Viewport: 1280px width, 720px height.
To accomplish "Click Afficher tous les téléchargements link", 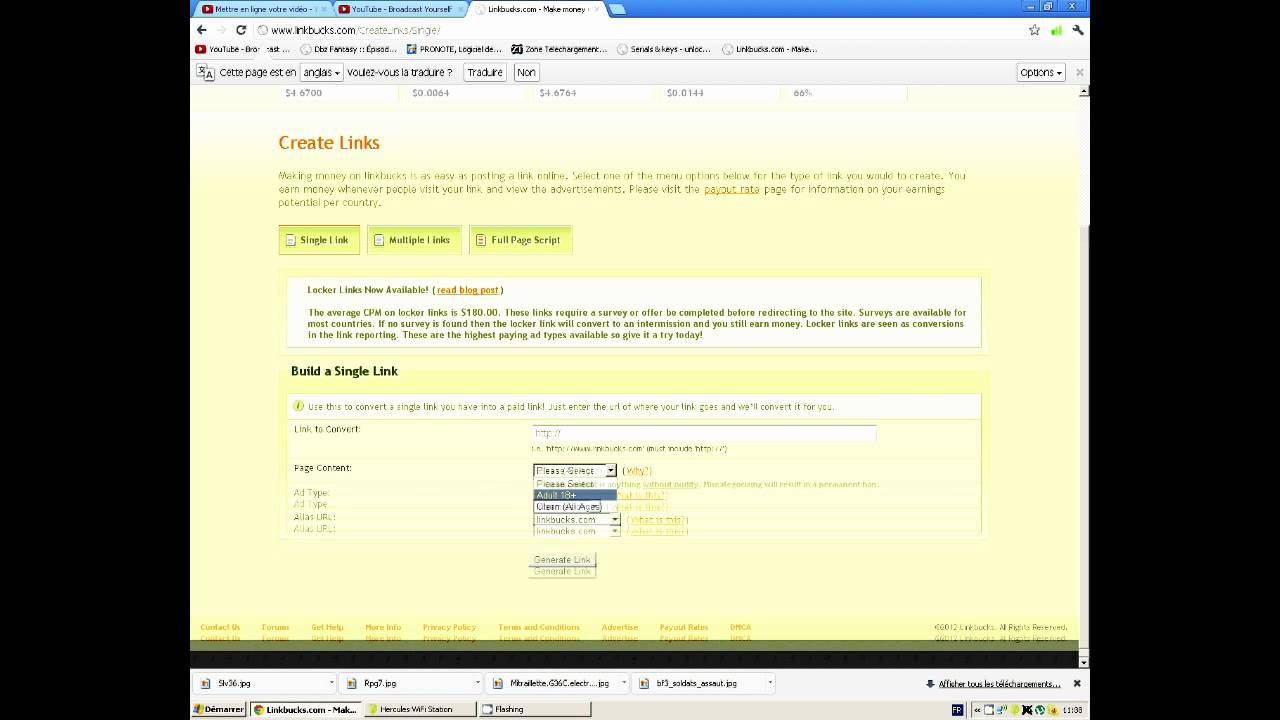I will coord(999,684).
